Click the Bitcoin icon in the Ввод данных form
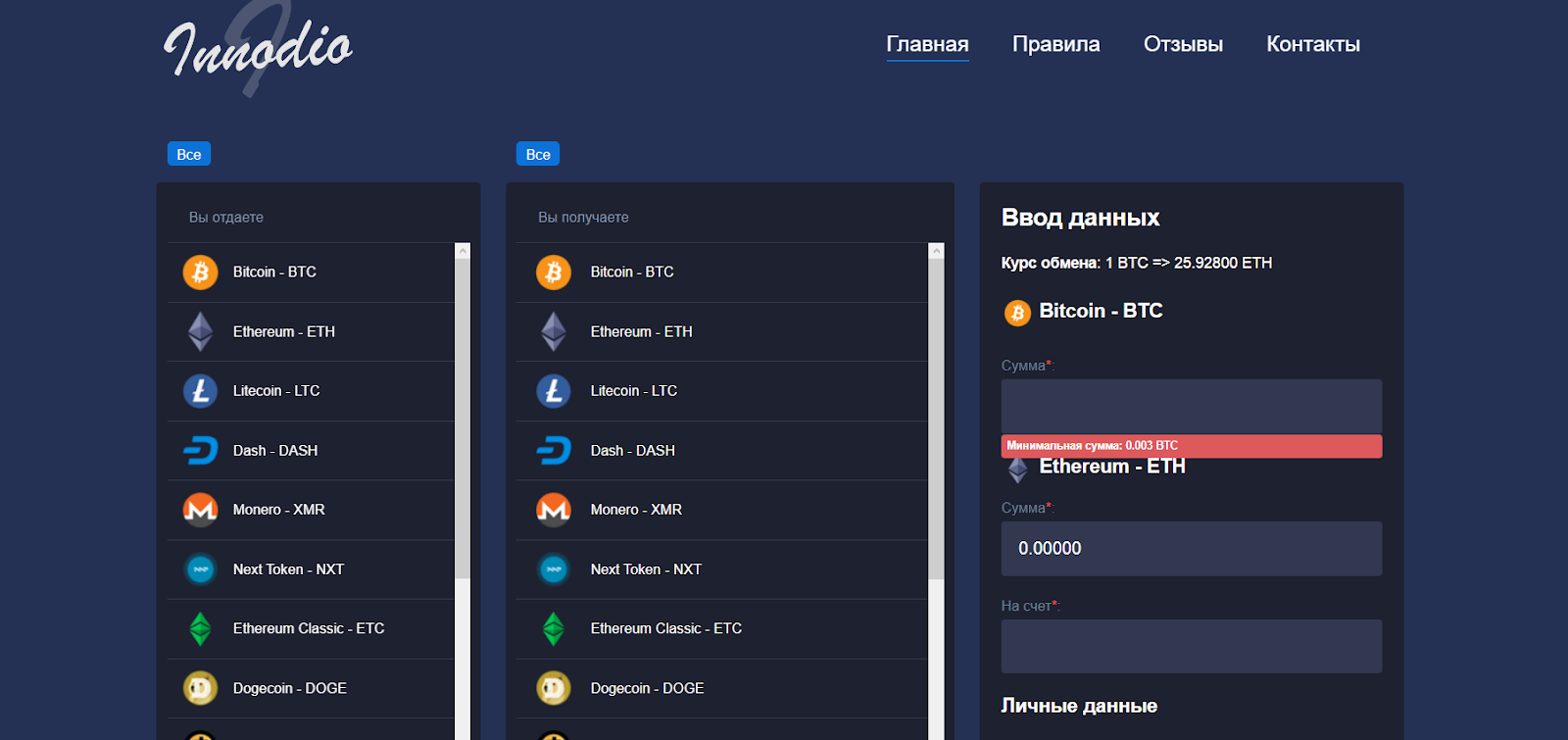The image size is (1568, 740). (1017, 313)
